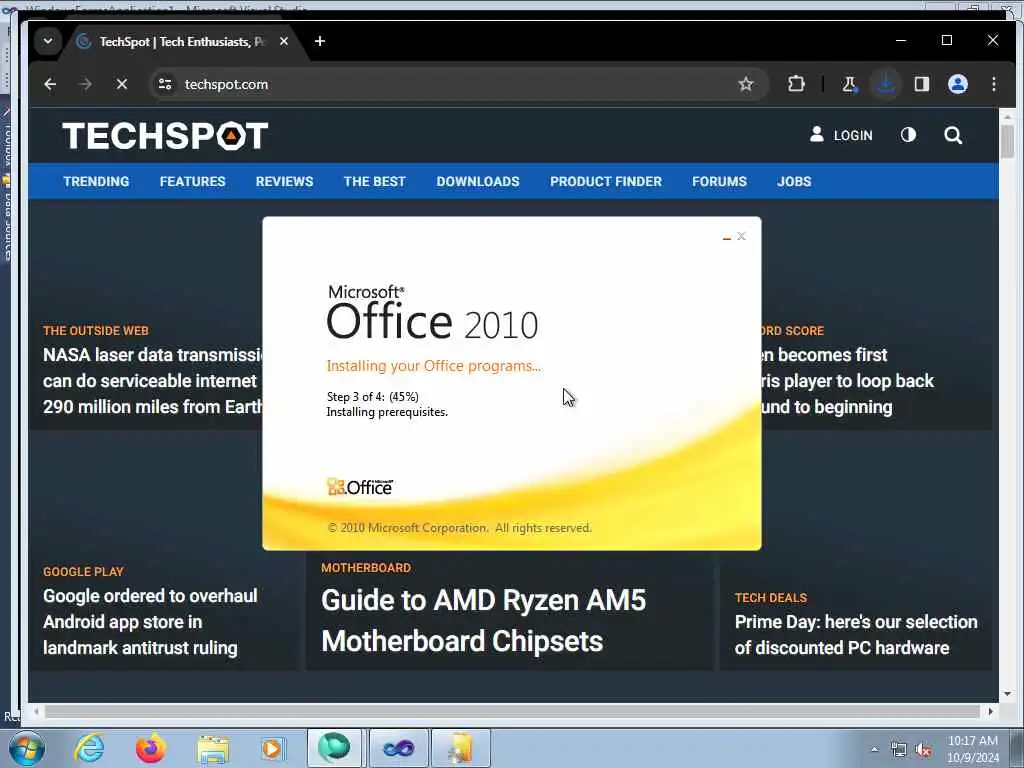Open the JOBS menu
1024x768 pixels.
pyautogui.click(x=794, y=182)
